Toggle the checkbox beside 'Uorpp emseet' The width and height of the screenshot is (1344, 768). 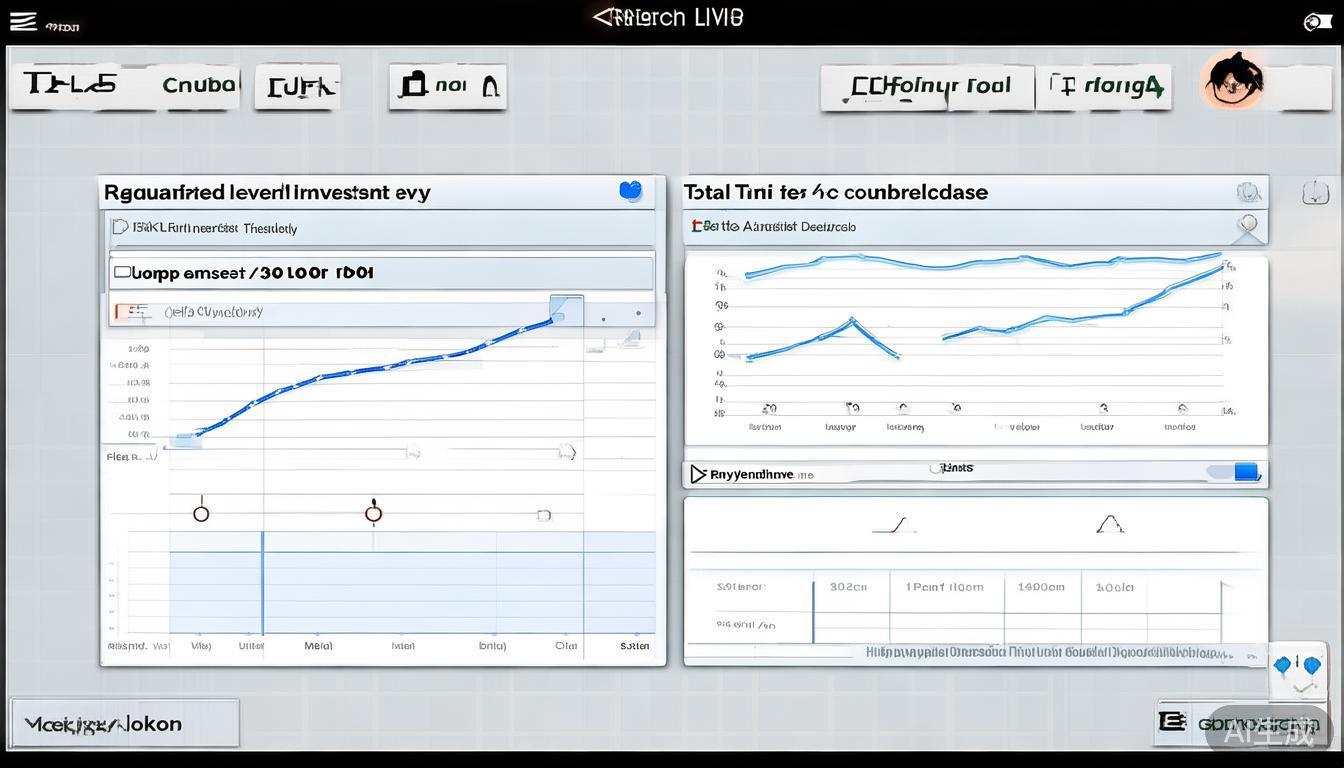pyautogui.click(x=123, y=272)
